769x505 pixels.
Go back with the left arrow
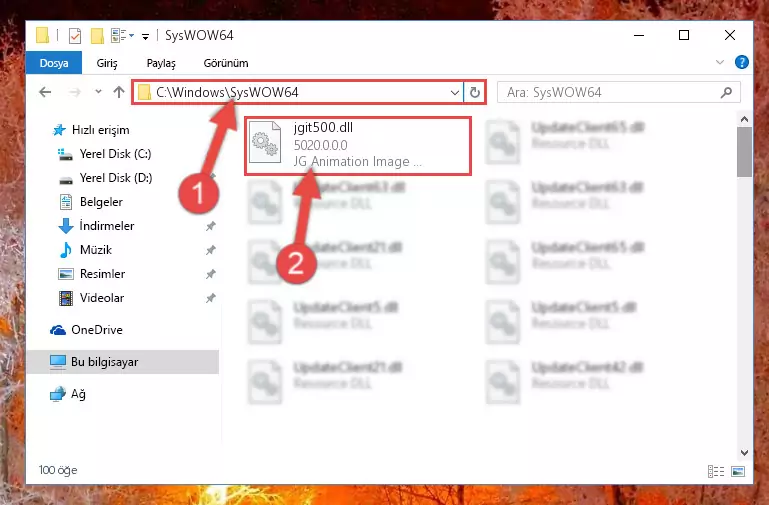(45, 92)
